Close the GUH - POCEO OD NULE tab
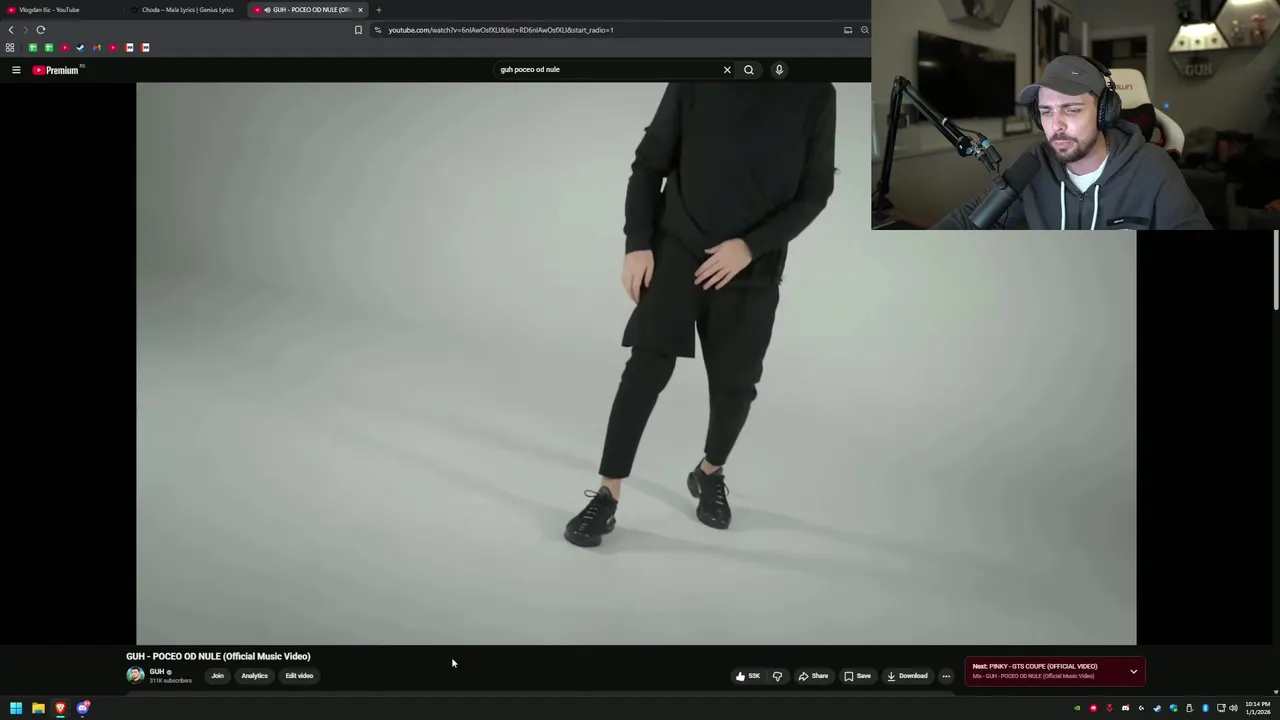This screenshot has width=1280, height=720. 360,10
